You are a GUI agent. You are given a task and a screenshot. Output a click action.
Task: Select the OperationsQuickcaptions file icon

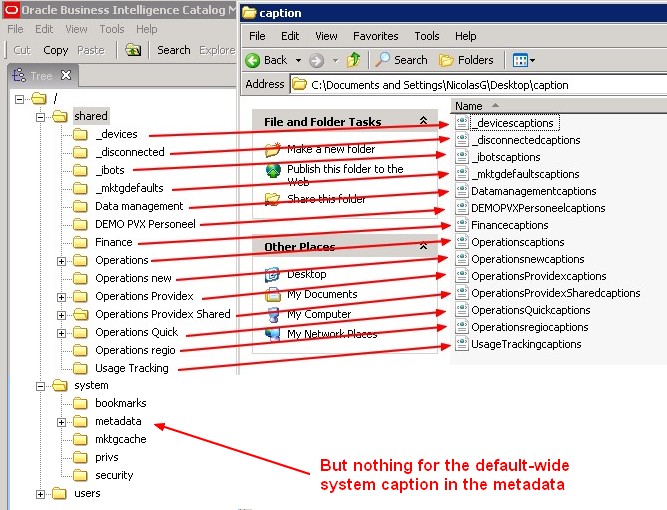point(462,310)
